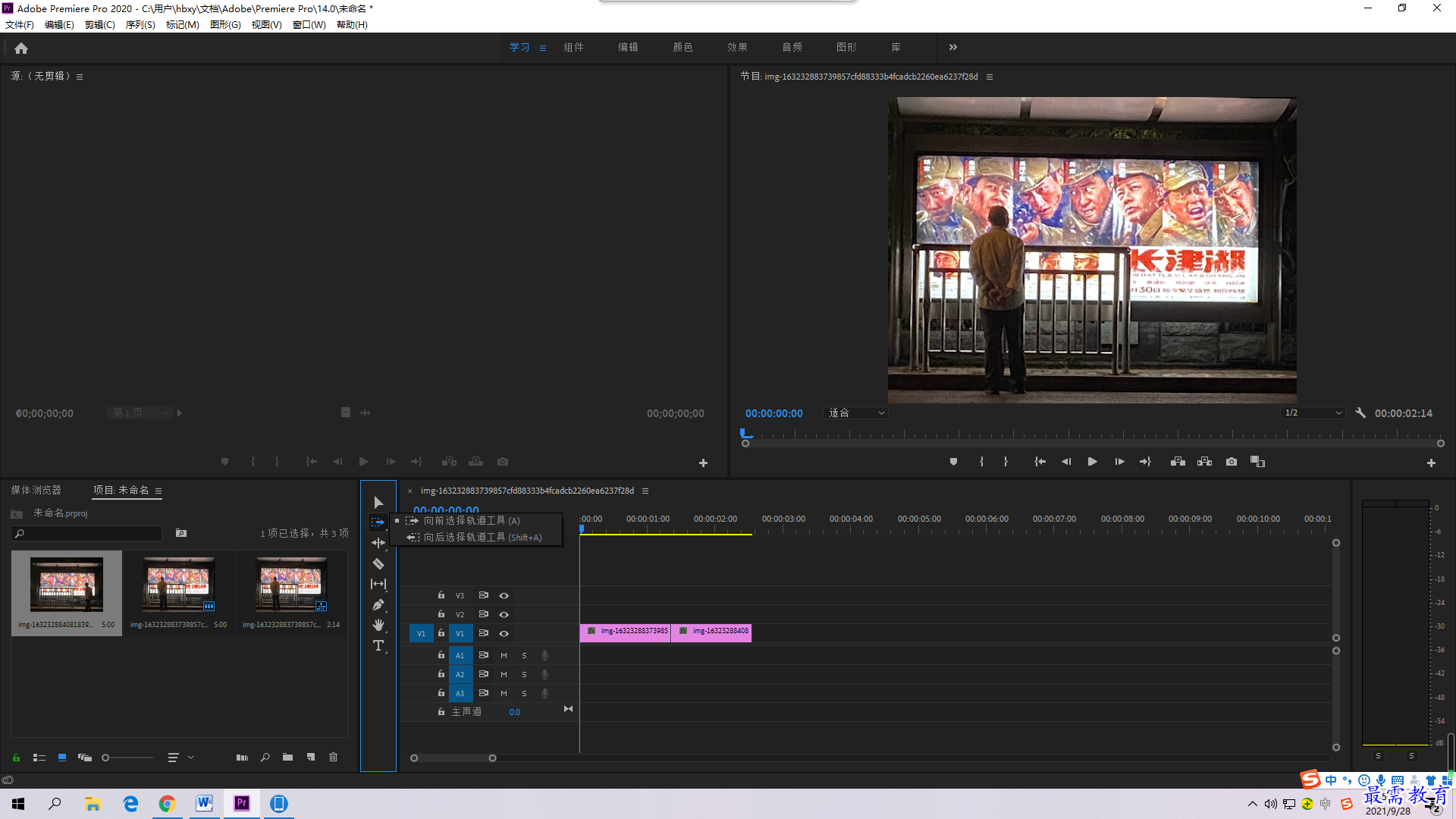Choose 向后选择轨道工具 (Shift+A)
The height and width of the screenshot is (819, 1456).
477,537
